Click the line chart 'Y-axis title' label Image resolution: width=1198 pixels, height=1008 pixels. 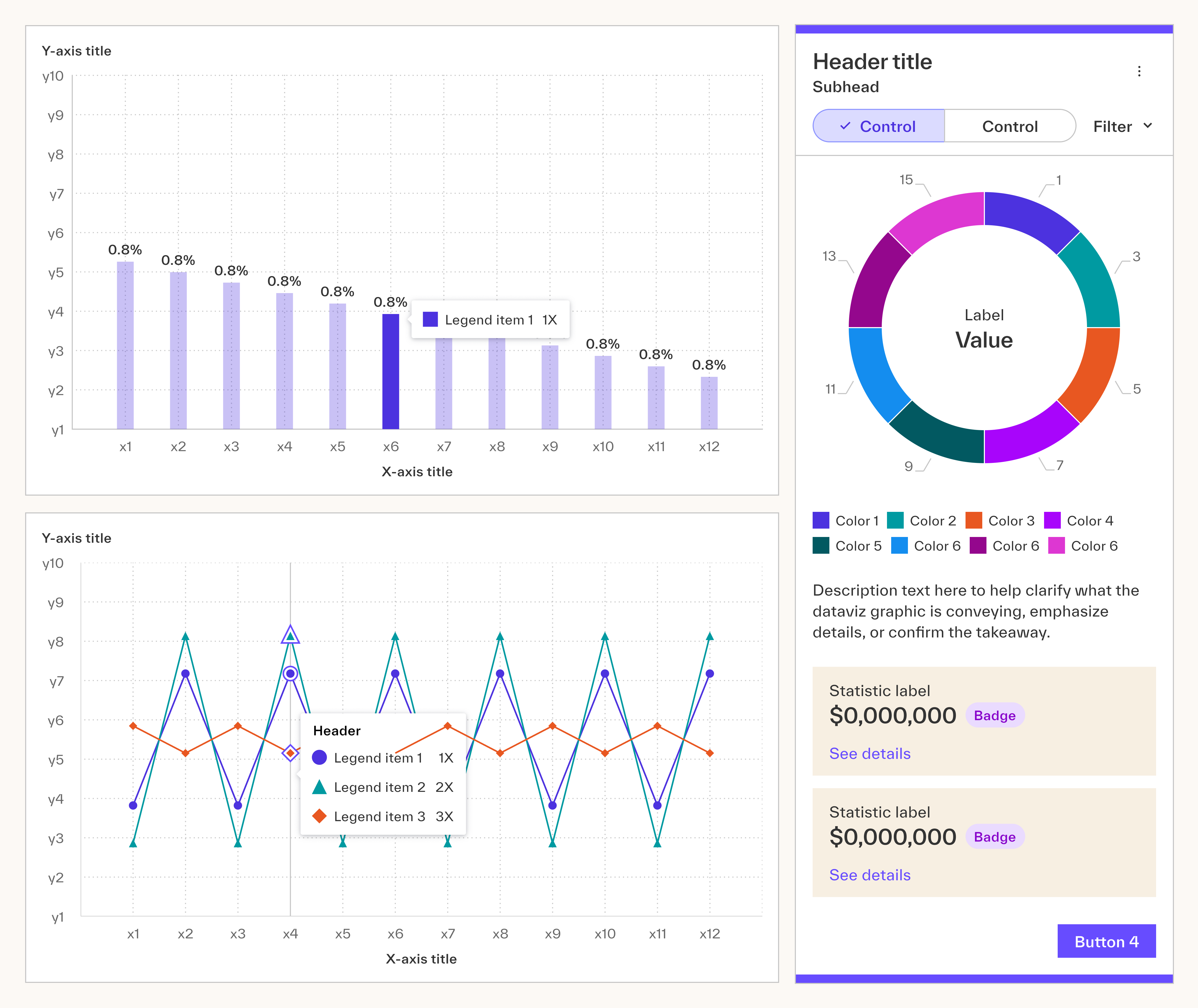[x=77, y=538]
